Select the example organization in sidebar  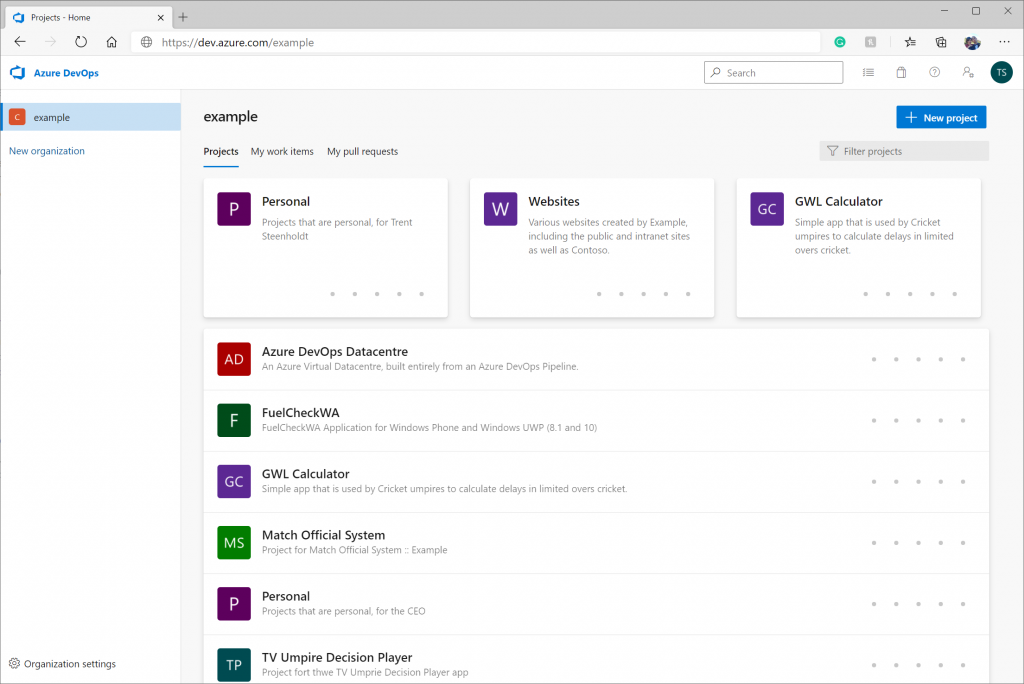tap(91, 117)
